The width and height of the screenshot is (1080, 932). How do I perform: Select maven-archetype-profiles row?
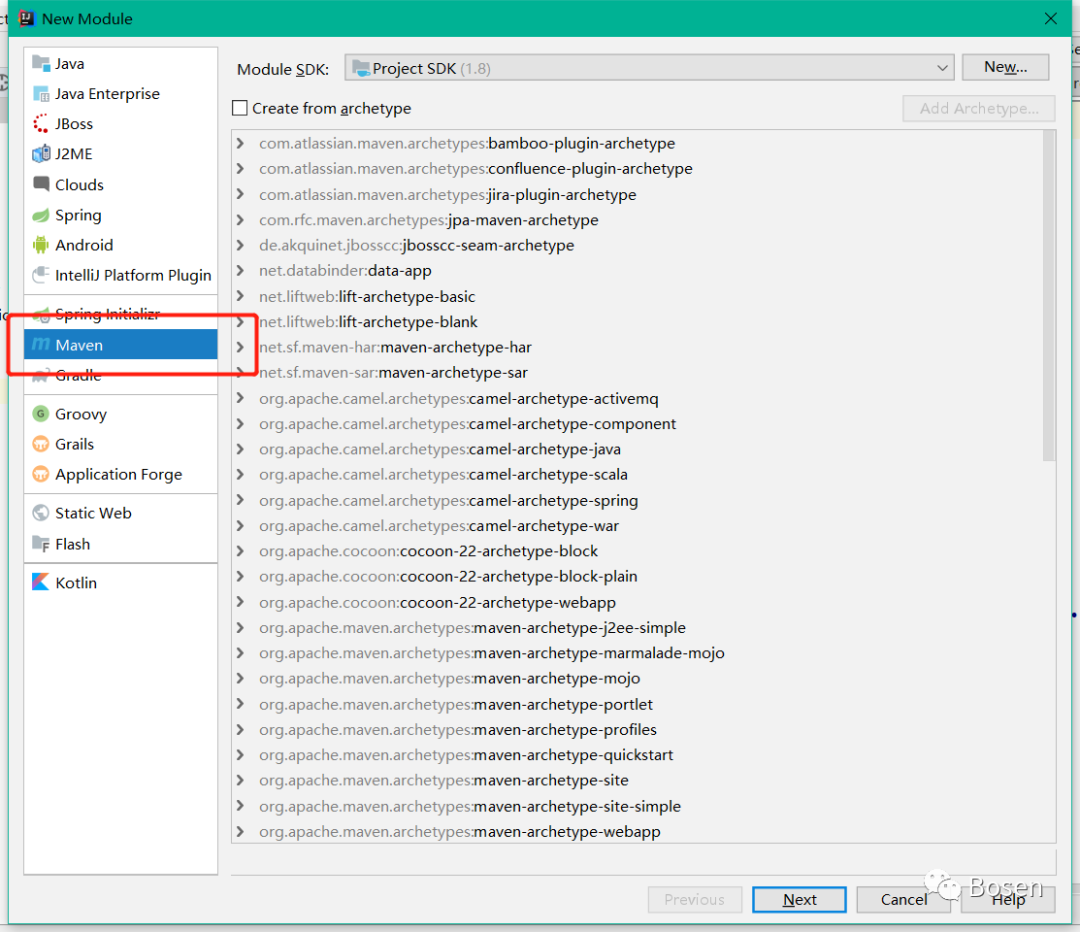coord(637,729)
